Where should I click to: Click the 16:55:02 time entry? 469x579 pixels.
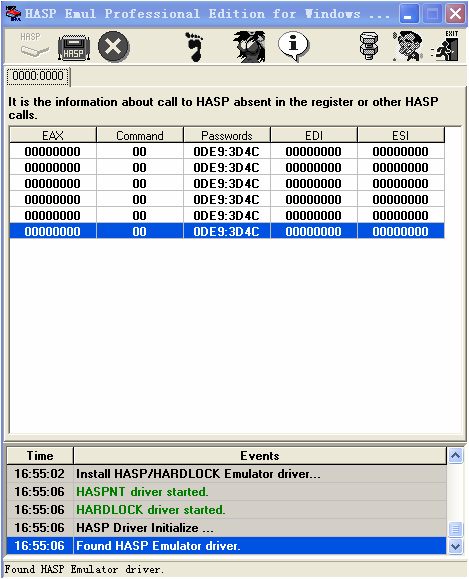click(40, 474)
